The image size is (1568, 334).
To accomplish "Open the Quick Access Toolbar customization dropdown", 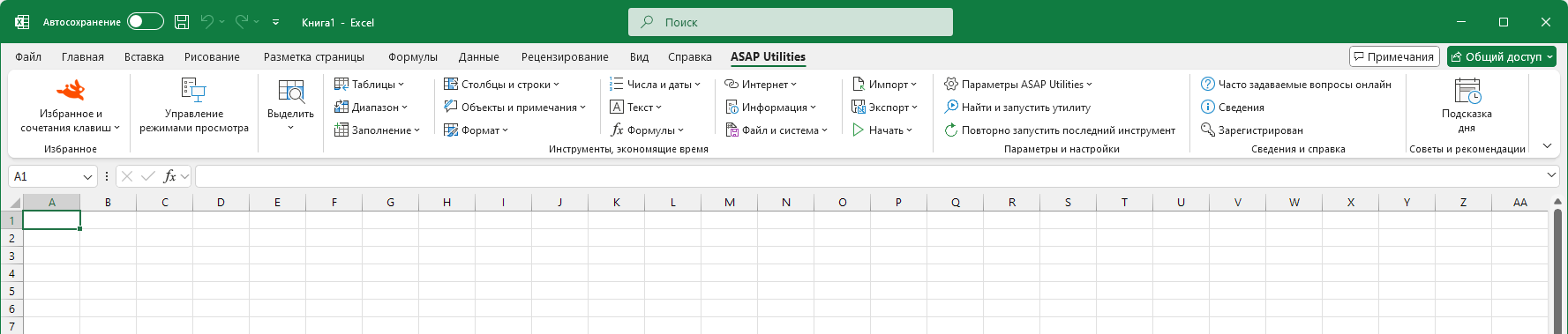I will (x=275, y=22).
